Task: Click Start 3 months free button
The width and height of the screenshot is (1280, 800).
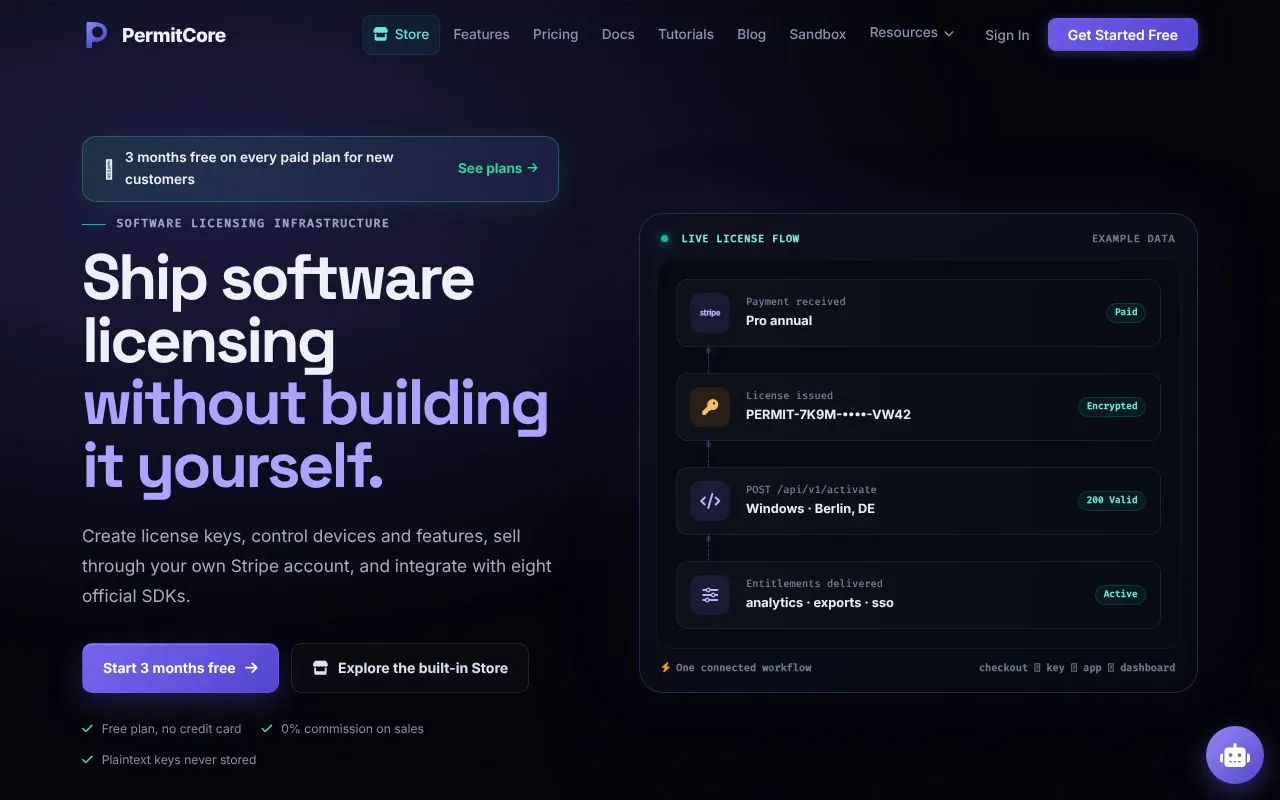Action: pyautogui.click(x=180, y=668)
